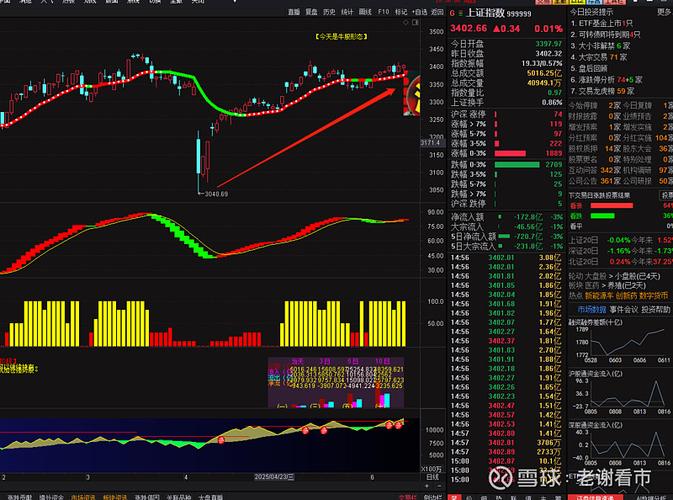The height and width of the screenshot is (500, 673).
Task: Click 更多 in 今日投资提示 panel
Action: coord(665,12)
